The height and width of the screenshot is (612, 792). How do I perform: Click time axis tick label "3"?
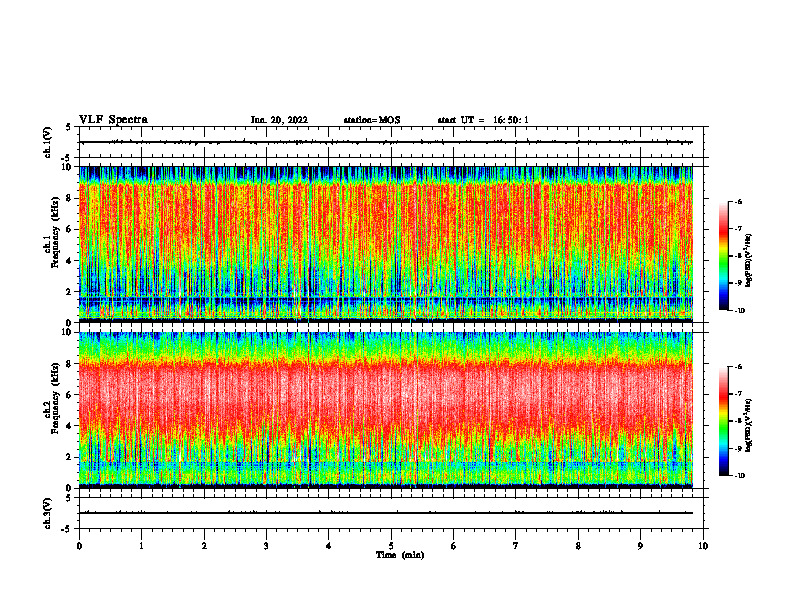[x=266, y=546]
